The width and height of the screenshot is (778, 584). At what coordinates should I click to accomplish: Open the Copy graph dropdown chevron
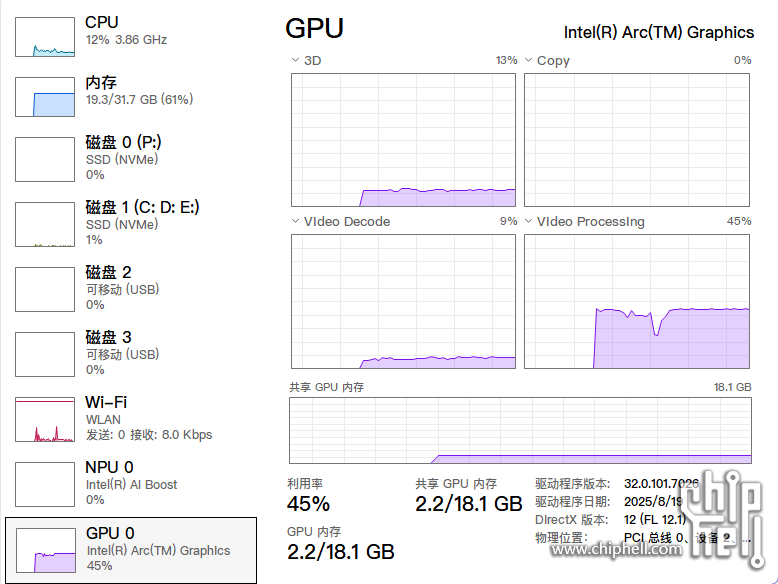point(528,60)
